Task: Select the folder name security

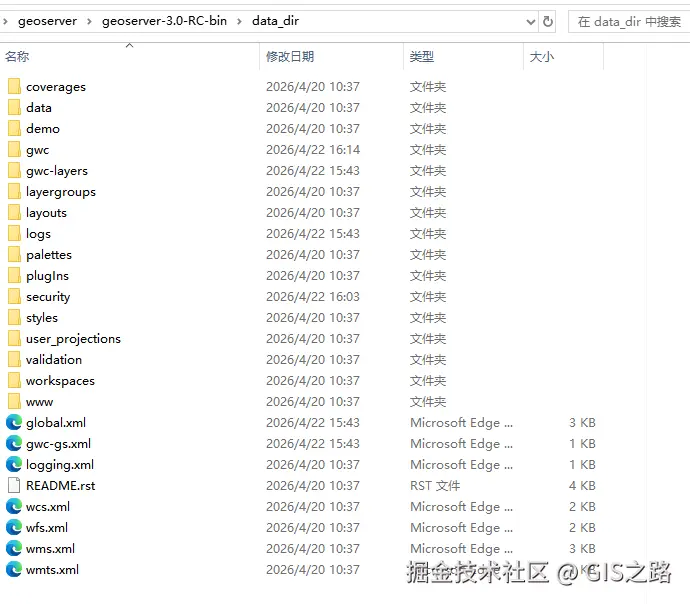Action: [x=48, y=297]
